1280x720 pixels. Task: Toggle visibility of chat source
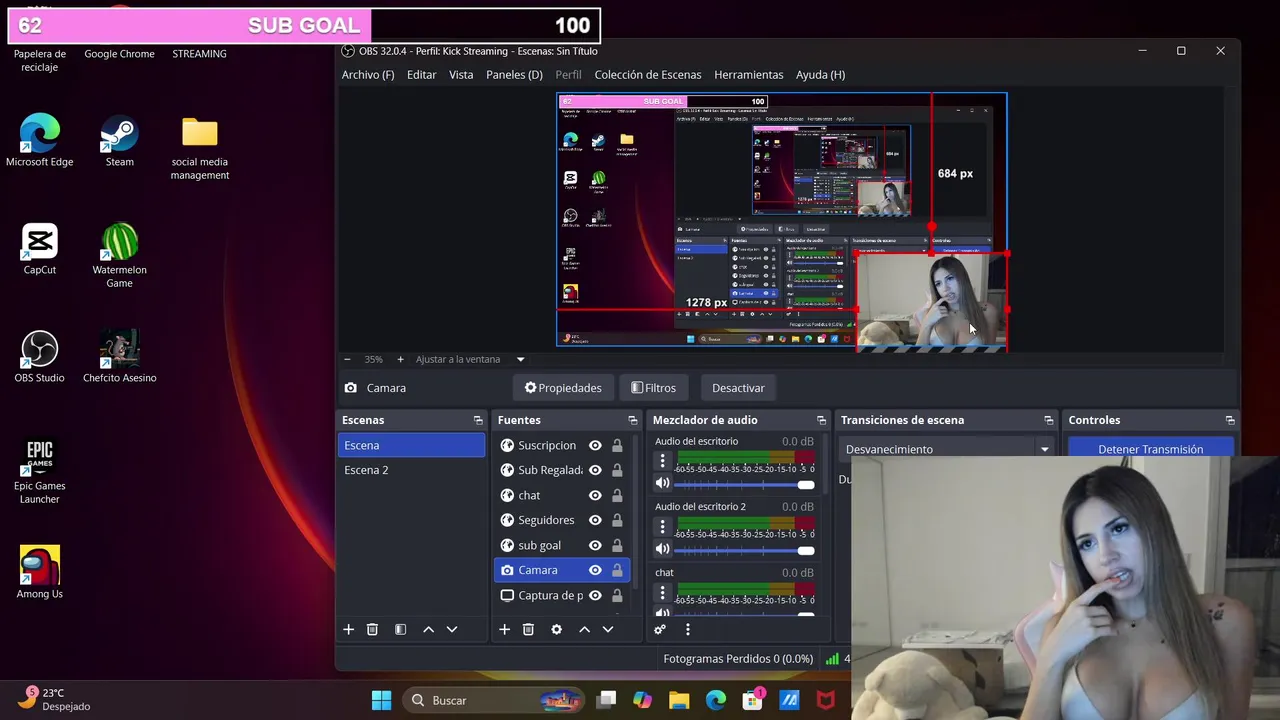point(595,495)
